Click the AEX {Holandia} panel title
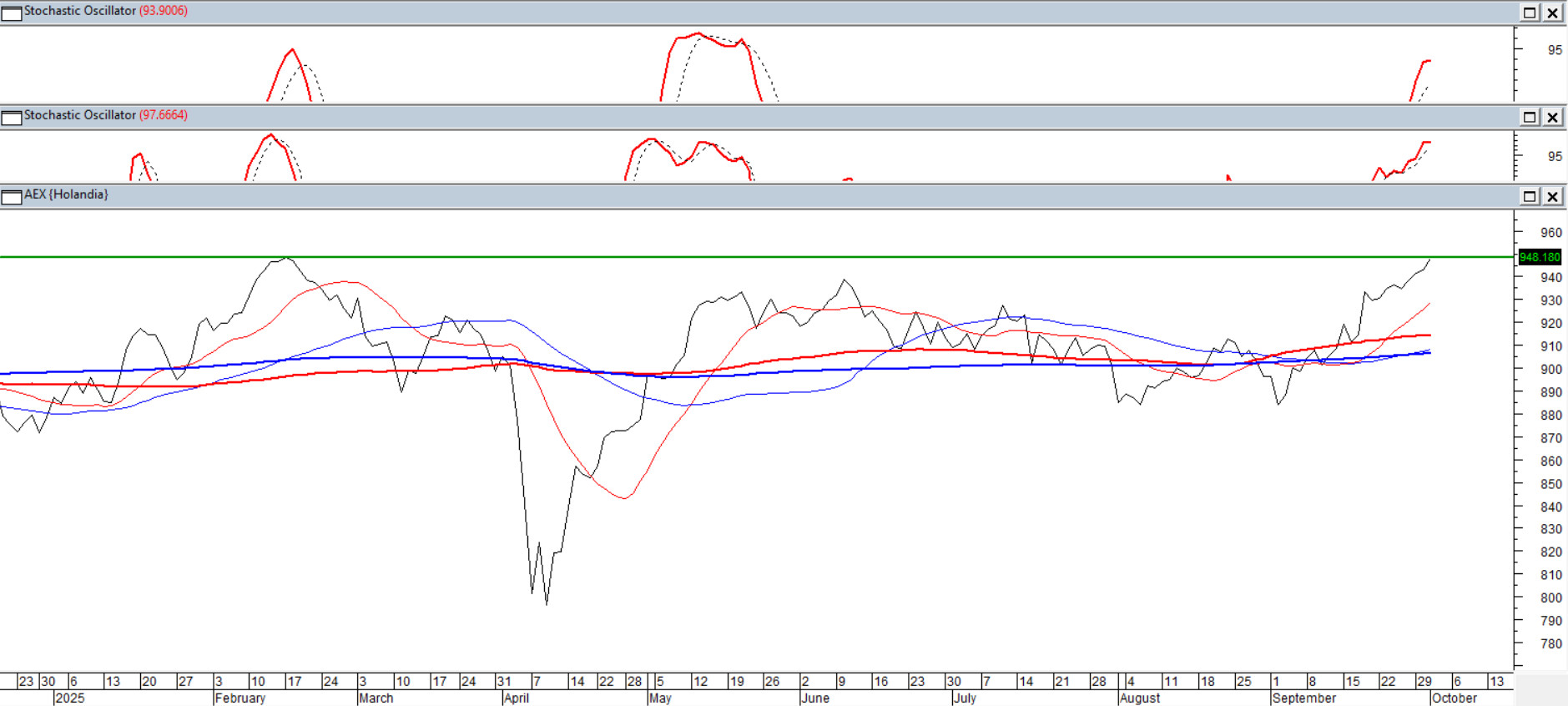The height and width of the screenshot is (706, 1568). [x=66, y=194]
